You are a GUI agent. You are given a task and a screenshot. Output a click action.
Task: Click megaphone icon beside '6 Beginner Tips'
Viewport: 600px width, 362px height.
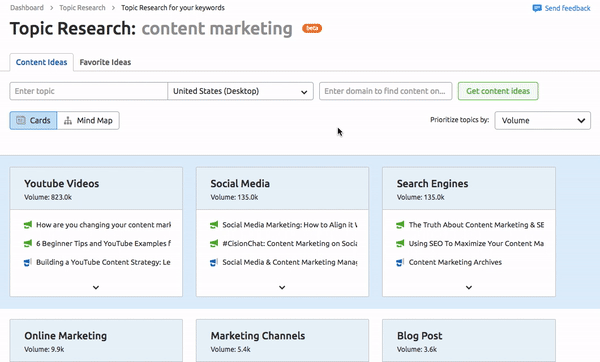[28, 243]
